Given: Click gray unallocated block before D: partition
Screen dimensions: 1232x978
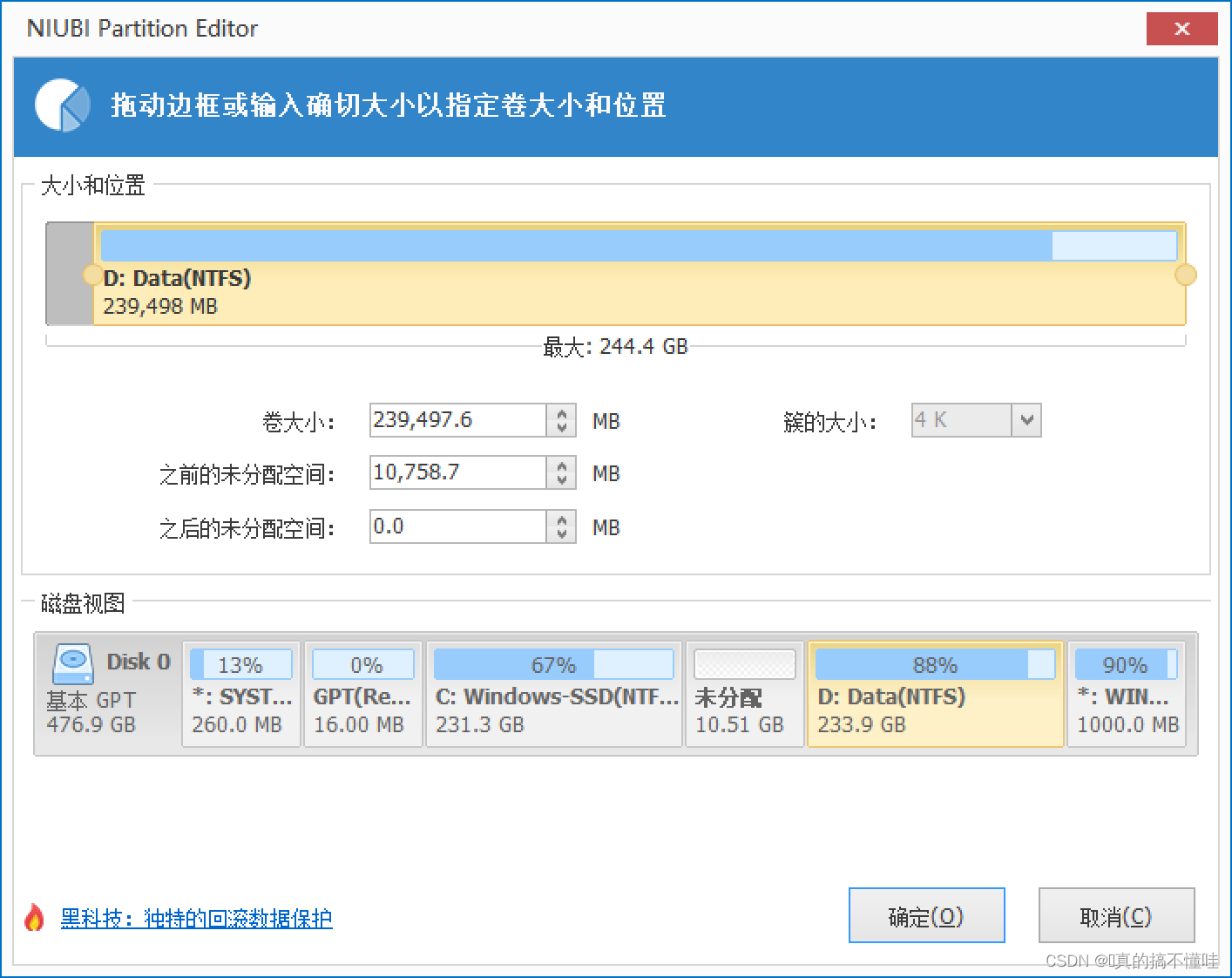Looking at the screenshot, I should 70,274.
